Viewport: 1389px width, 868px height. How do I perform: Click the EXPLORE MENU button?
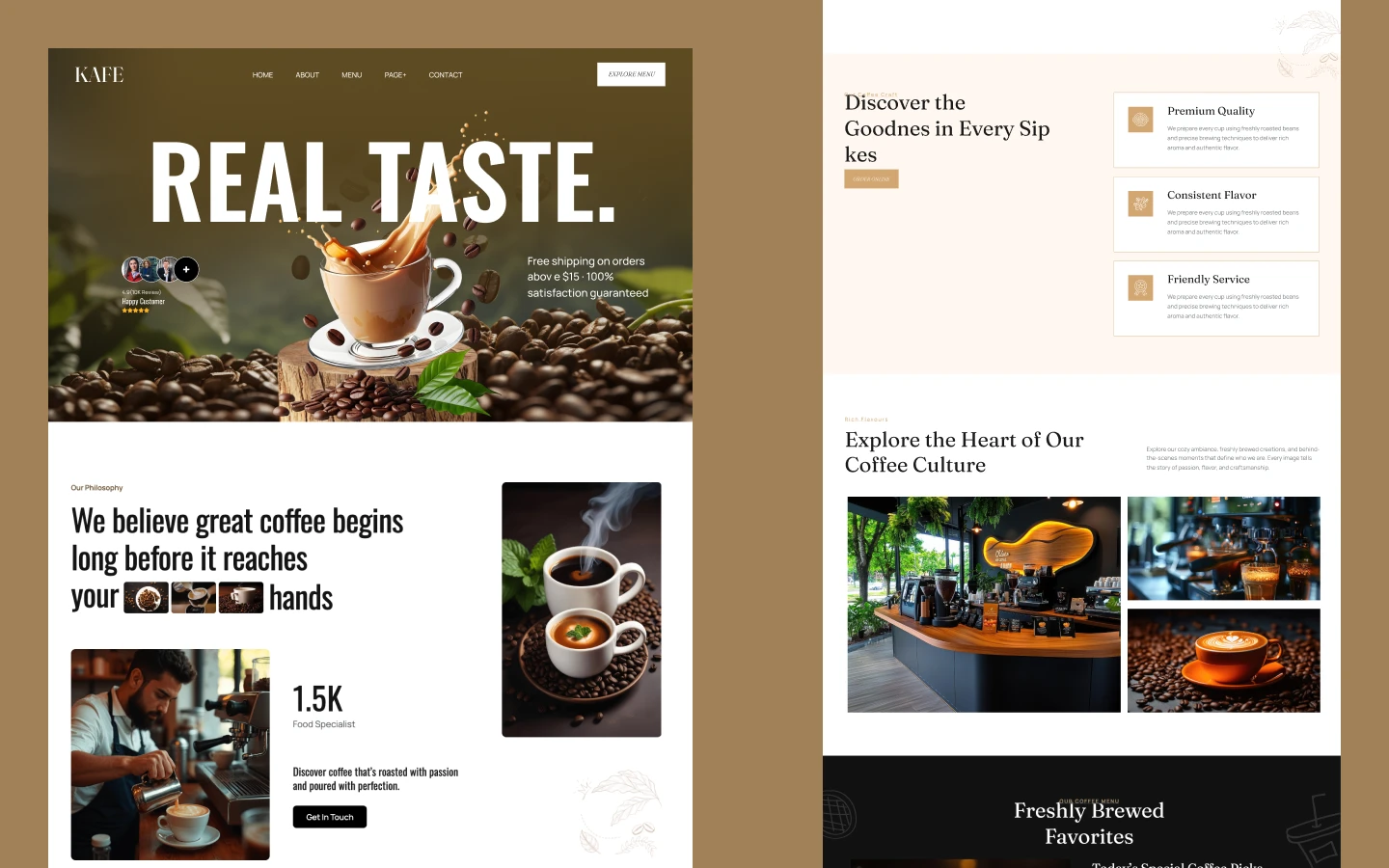631,74
